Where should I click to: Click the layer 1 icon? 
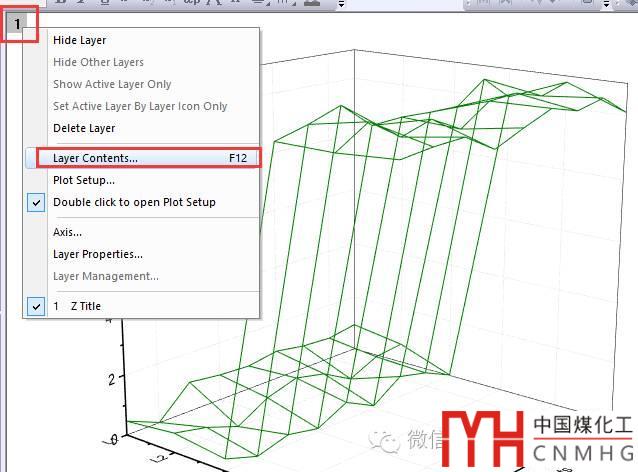coord(18,23)
